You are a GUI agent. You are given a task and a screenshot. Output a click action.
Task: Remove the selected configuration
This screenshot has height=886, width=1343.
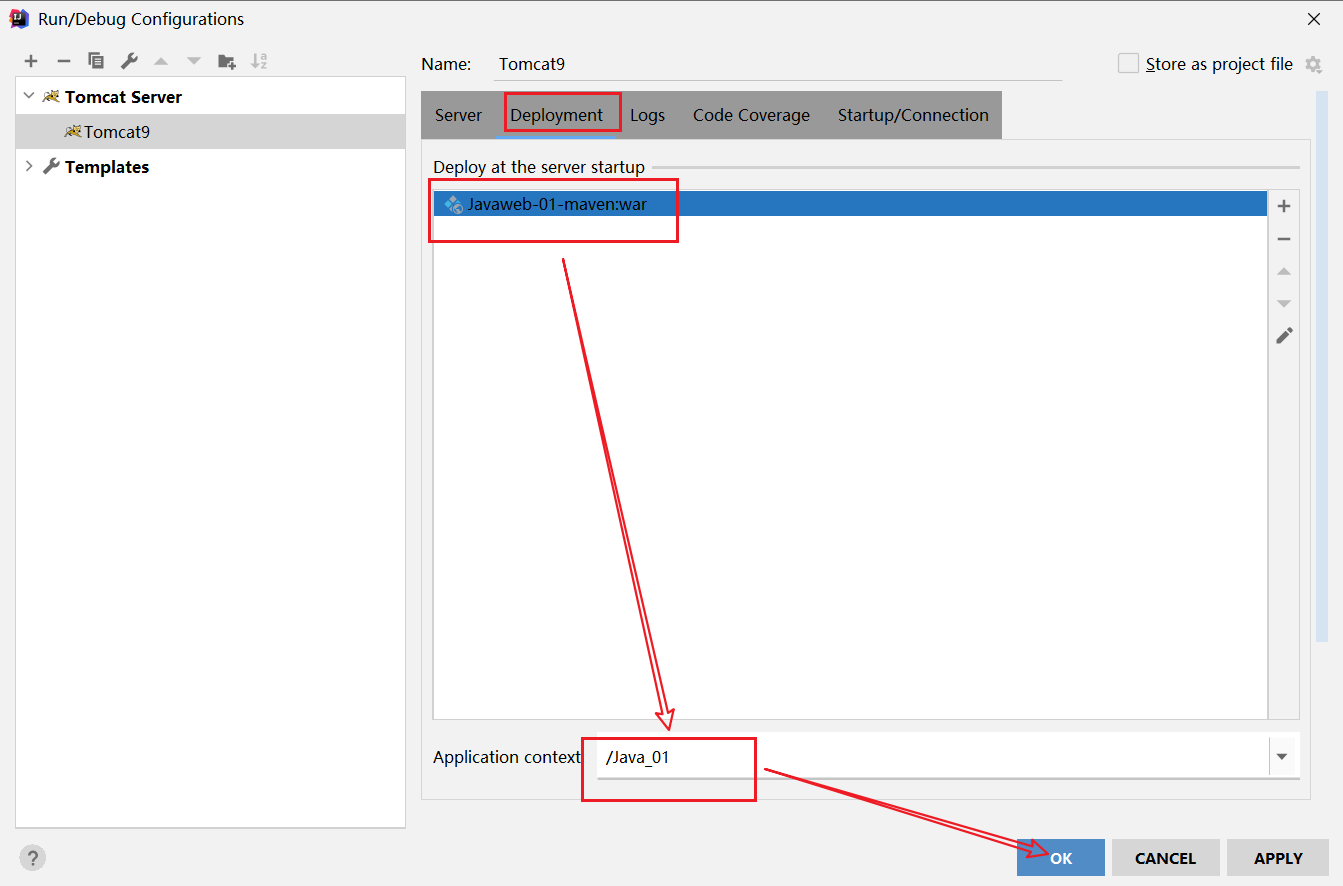pos(63,61)
